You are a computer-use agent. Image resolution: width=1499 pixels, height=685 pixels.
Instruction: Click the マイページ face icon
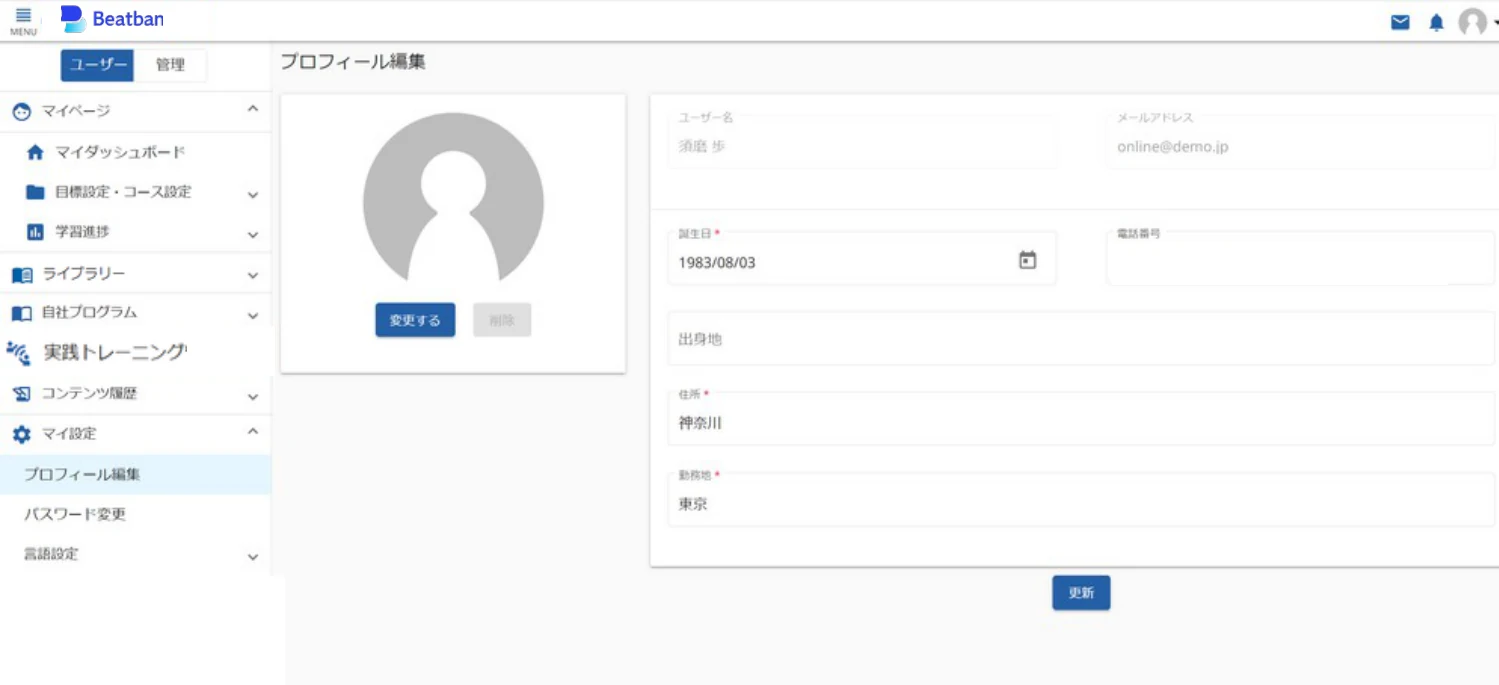(x=21, y=112)
